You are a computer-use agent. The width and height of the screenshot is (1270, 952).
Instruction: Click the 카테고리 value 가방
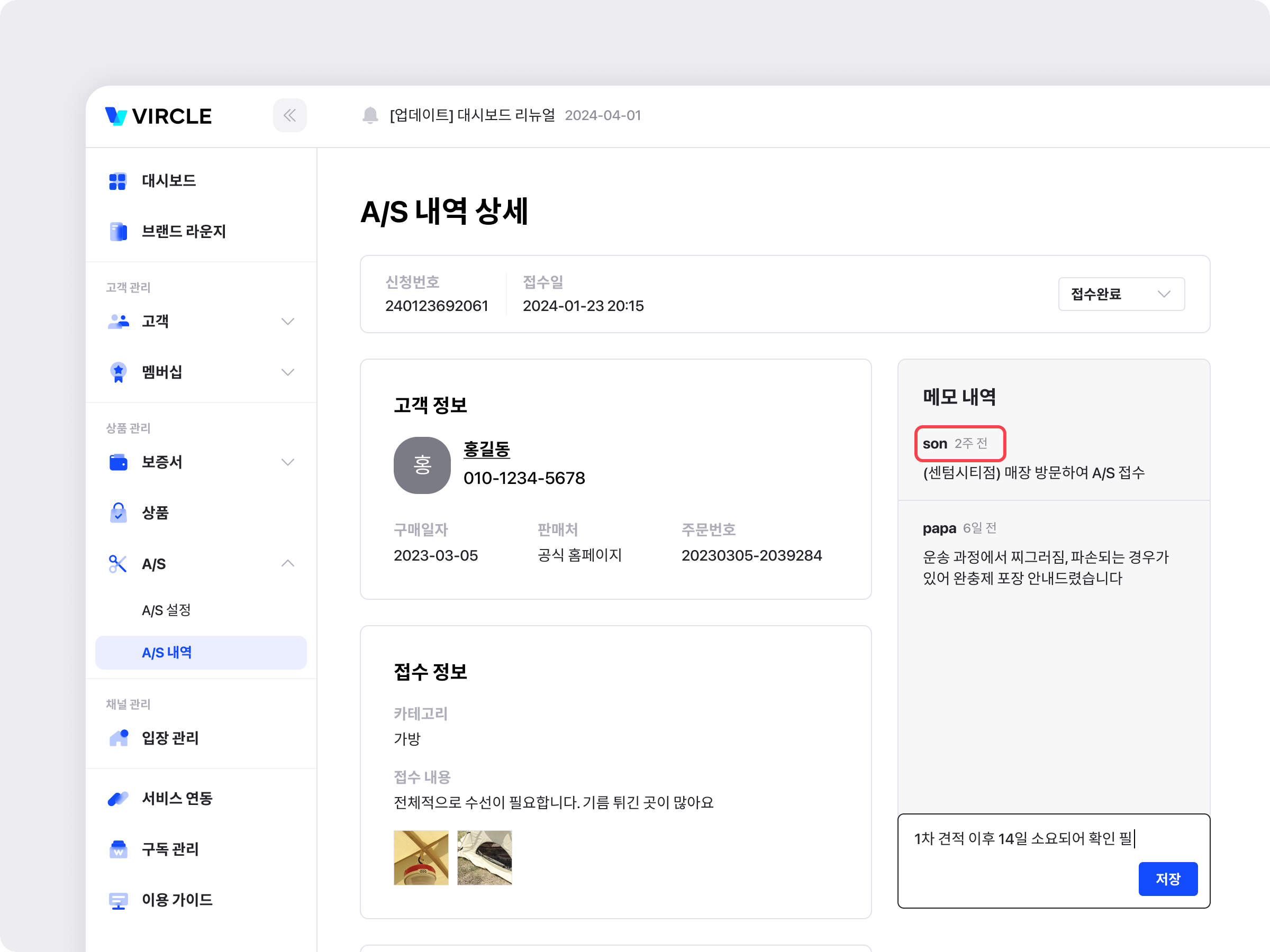[407, 738]
